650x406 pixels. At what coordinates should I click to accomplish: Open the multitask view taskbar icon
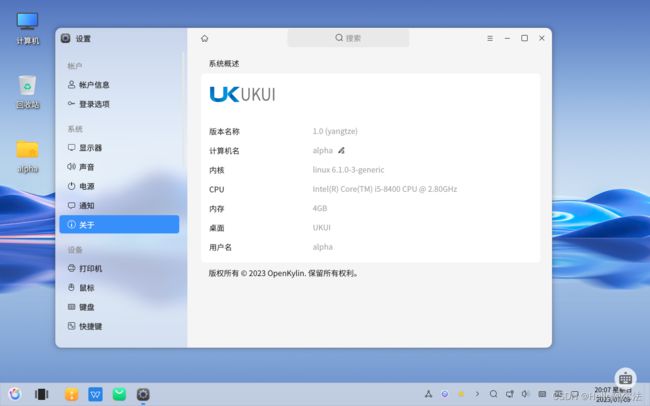pyautogui.click(x=41, y=394)
